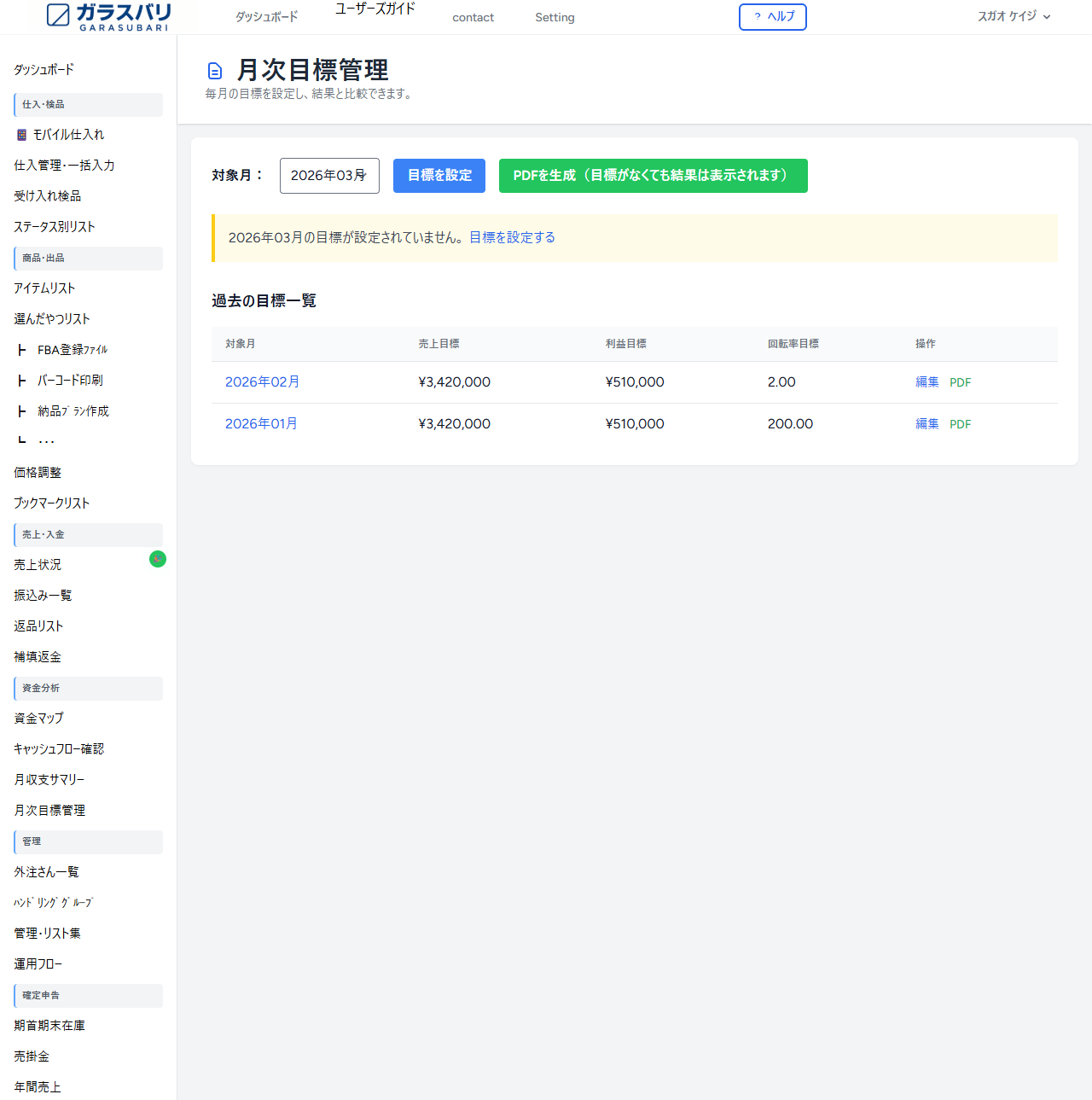The image size is (1092, 1100).
Task: Click the Garasubari logo icon
Action: 58,15
